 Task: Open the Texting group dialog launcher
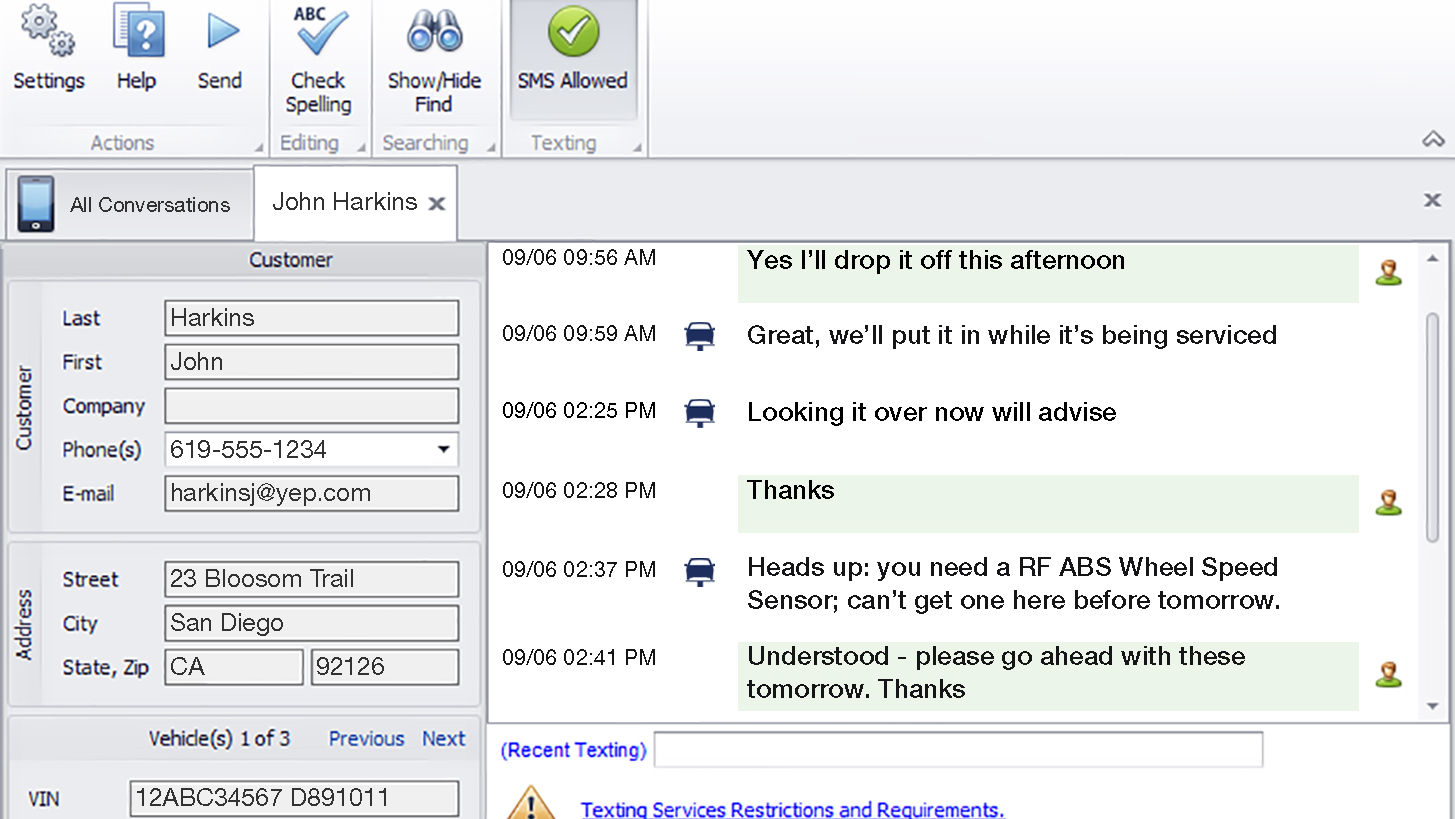[x=637, y=148]
